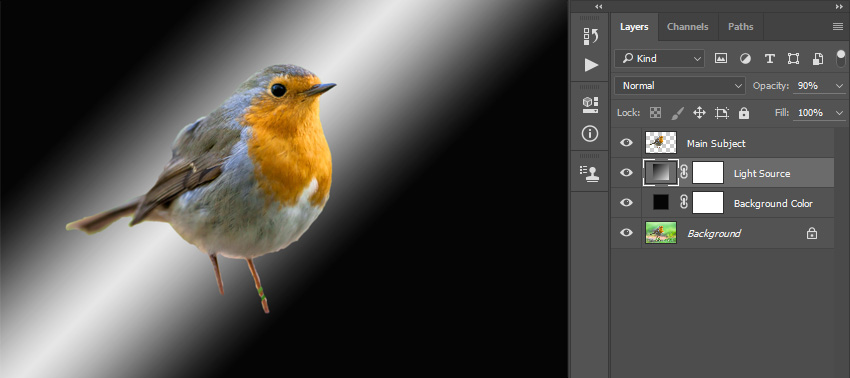Select the Main Subject layer name
This screenshot has width=850, height=378.
tap(716, 143)
